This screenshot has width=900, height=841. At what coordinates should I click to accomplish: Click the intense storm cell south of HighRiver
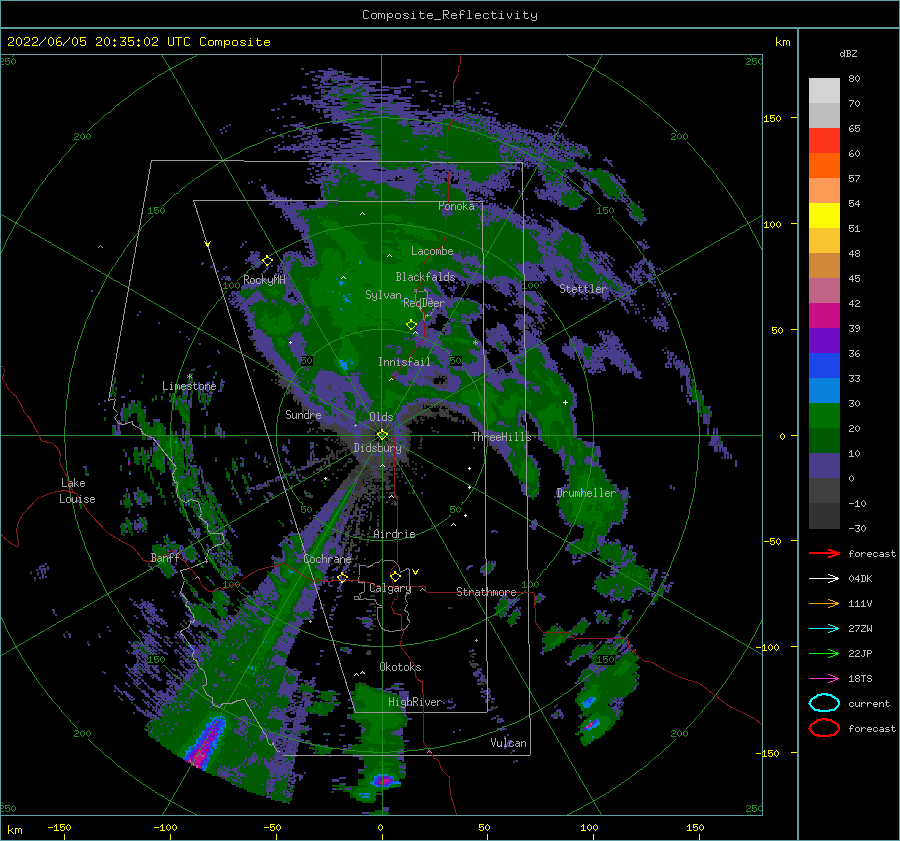pyautogui.click(x=383, y=780)
